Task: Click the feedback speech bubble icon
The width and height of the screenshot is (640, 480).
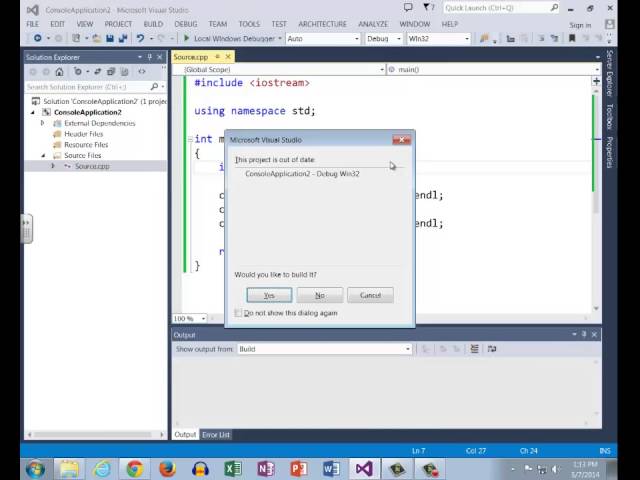Action: click(408, 7)
